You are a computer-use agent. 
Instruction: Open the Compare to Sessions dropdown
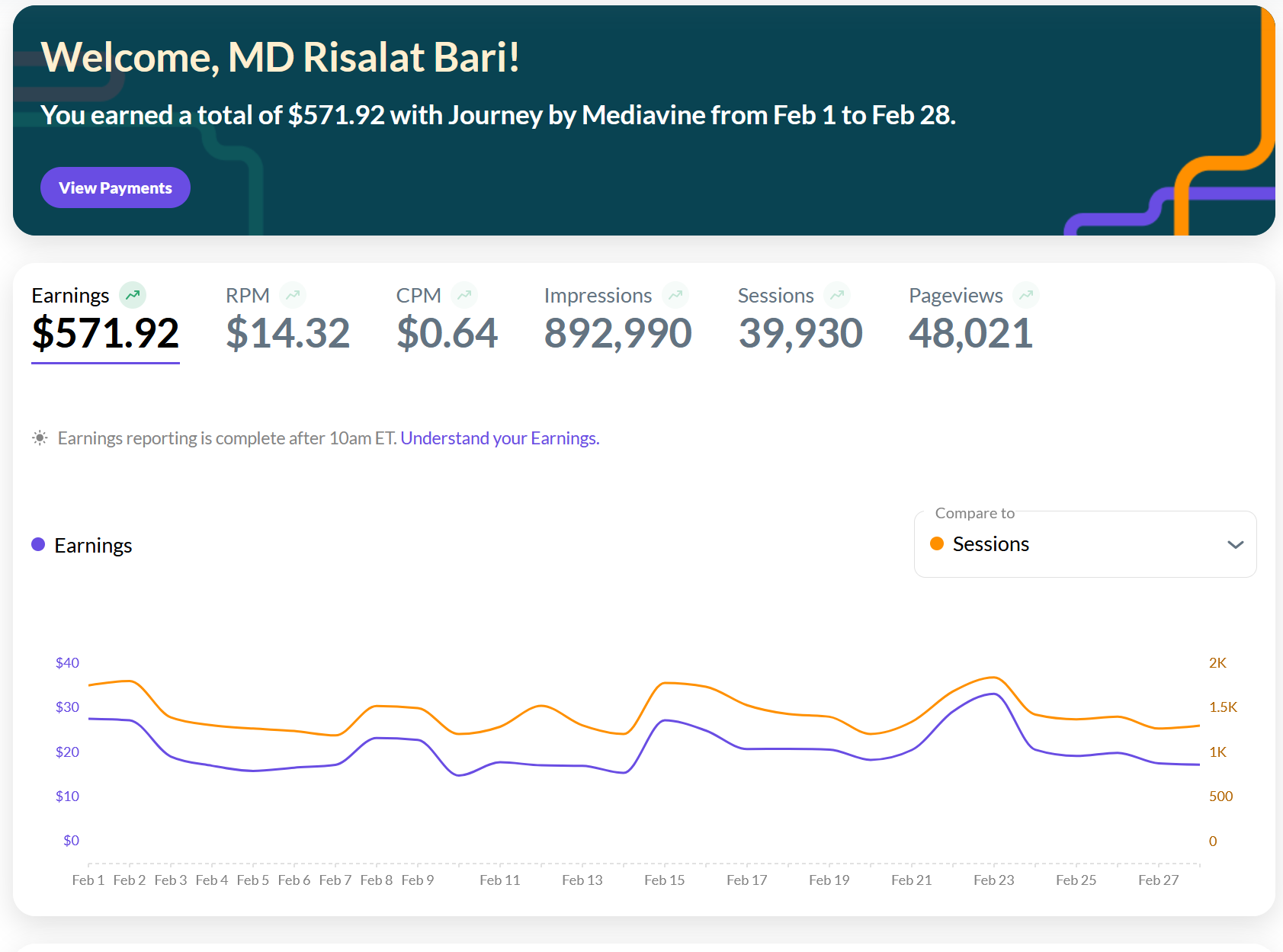pyautogui.click(x=1085, y=544)
